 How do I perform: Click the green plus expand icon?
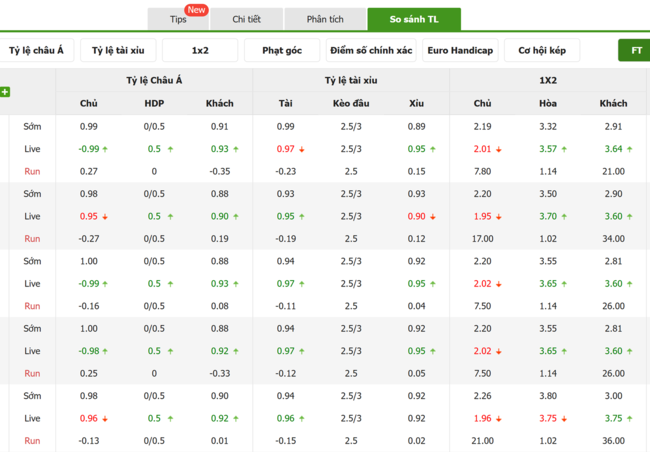tap(5, 92)
